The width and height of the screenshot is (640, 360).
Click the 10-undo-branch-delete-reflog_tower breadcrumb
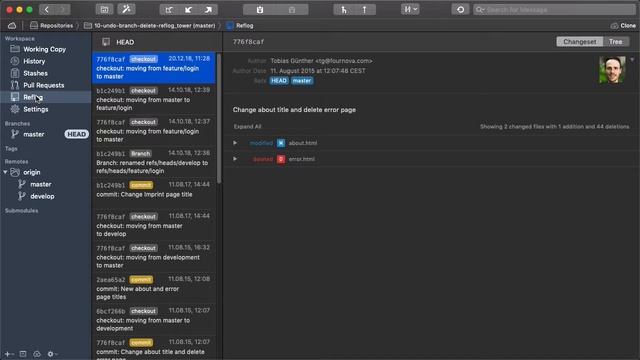click(x=150, y=26)
